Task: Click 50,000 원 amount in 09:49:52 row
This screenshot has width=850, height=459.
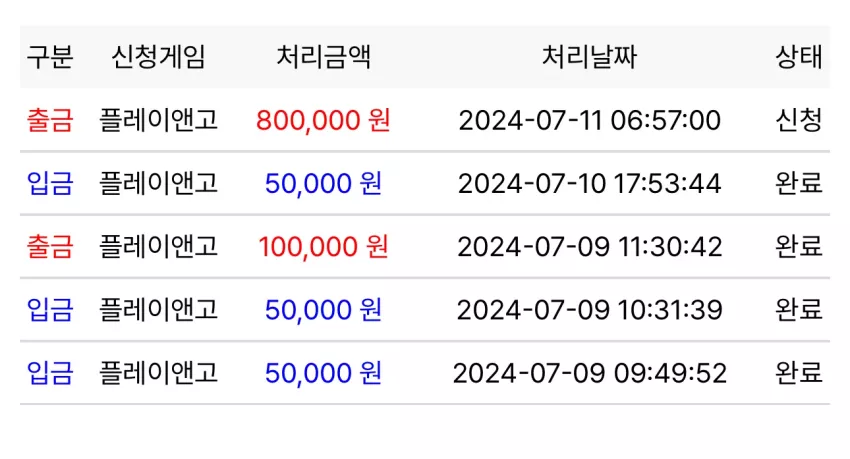Action: (323, 373)
